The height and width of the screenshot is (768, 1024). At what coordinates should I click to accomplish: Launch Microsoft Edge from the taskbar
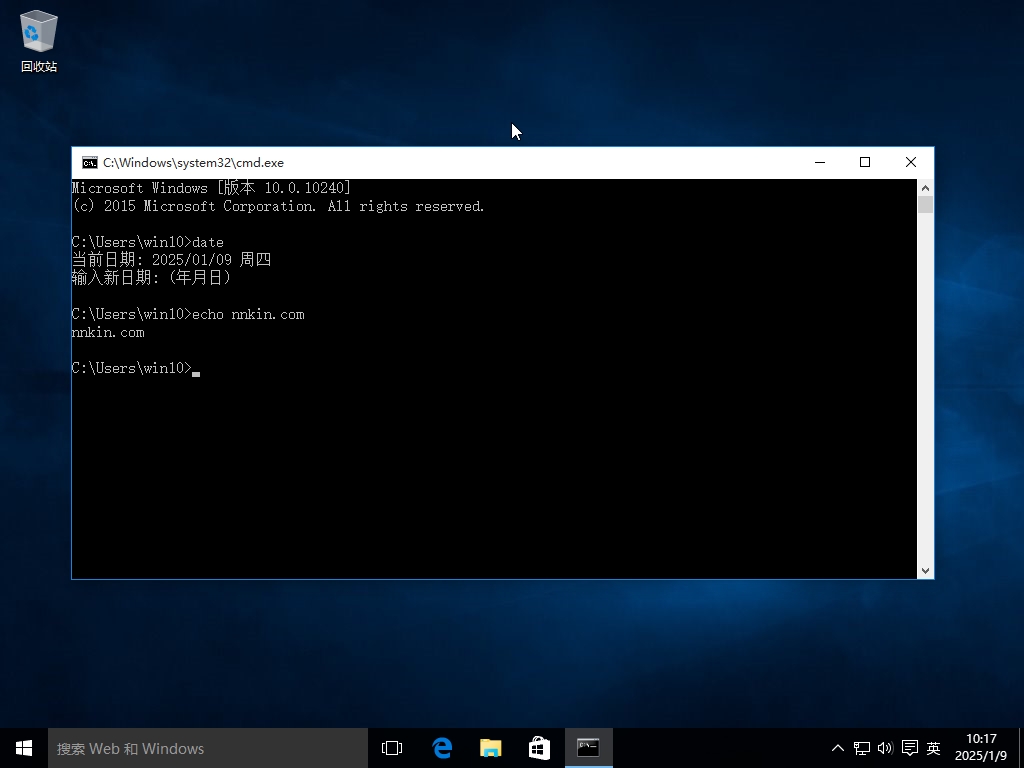click(x=442, y=748)
